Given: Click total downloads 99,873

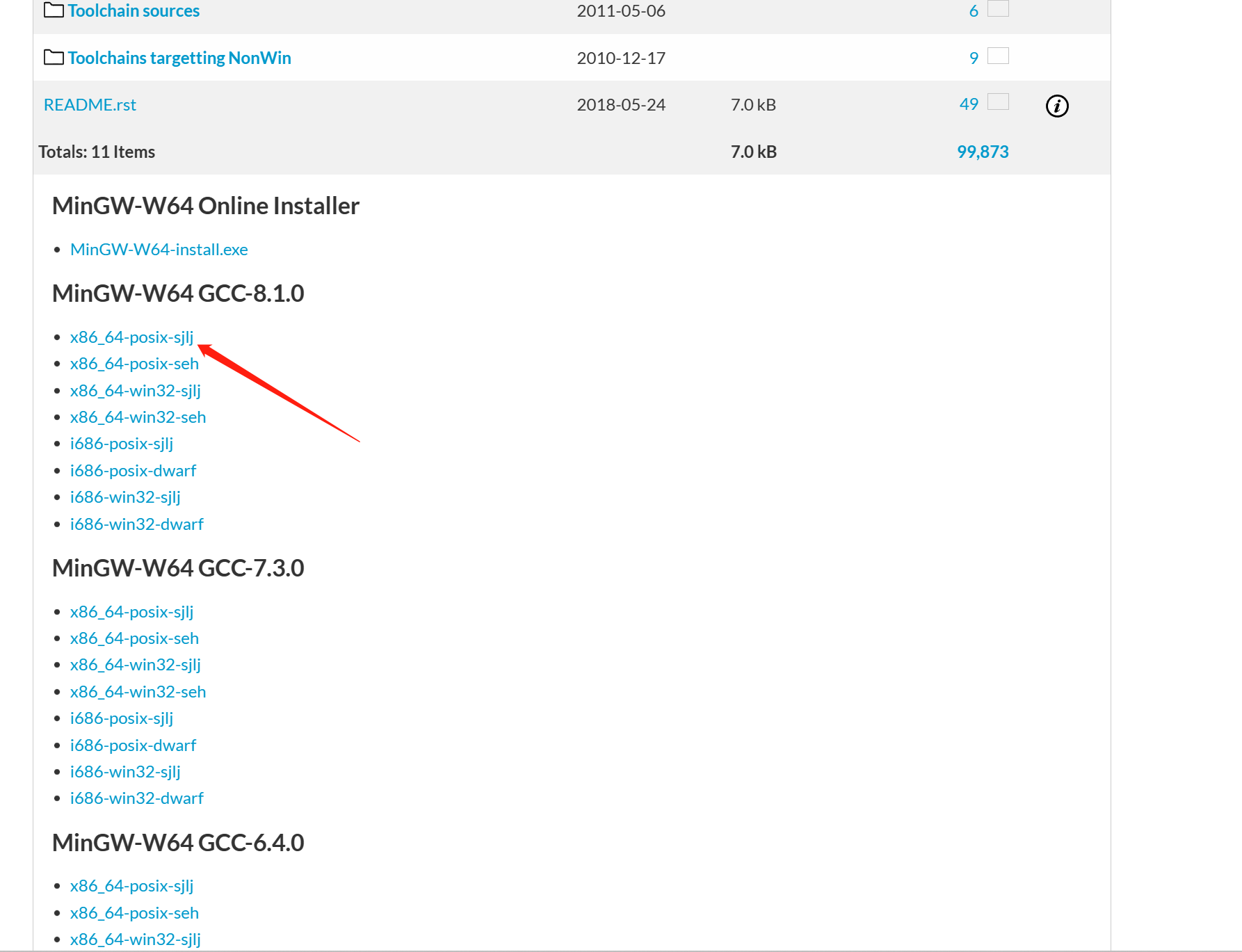Looking at the screenshot, I should (x=983, y=152).
